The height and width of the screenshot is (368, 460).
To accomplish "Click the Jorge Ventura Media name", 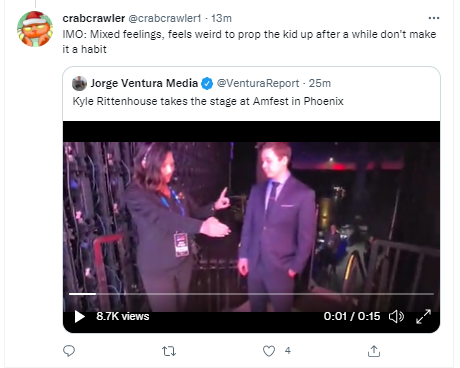I will point(144,83).
